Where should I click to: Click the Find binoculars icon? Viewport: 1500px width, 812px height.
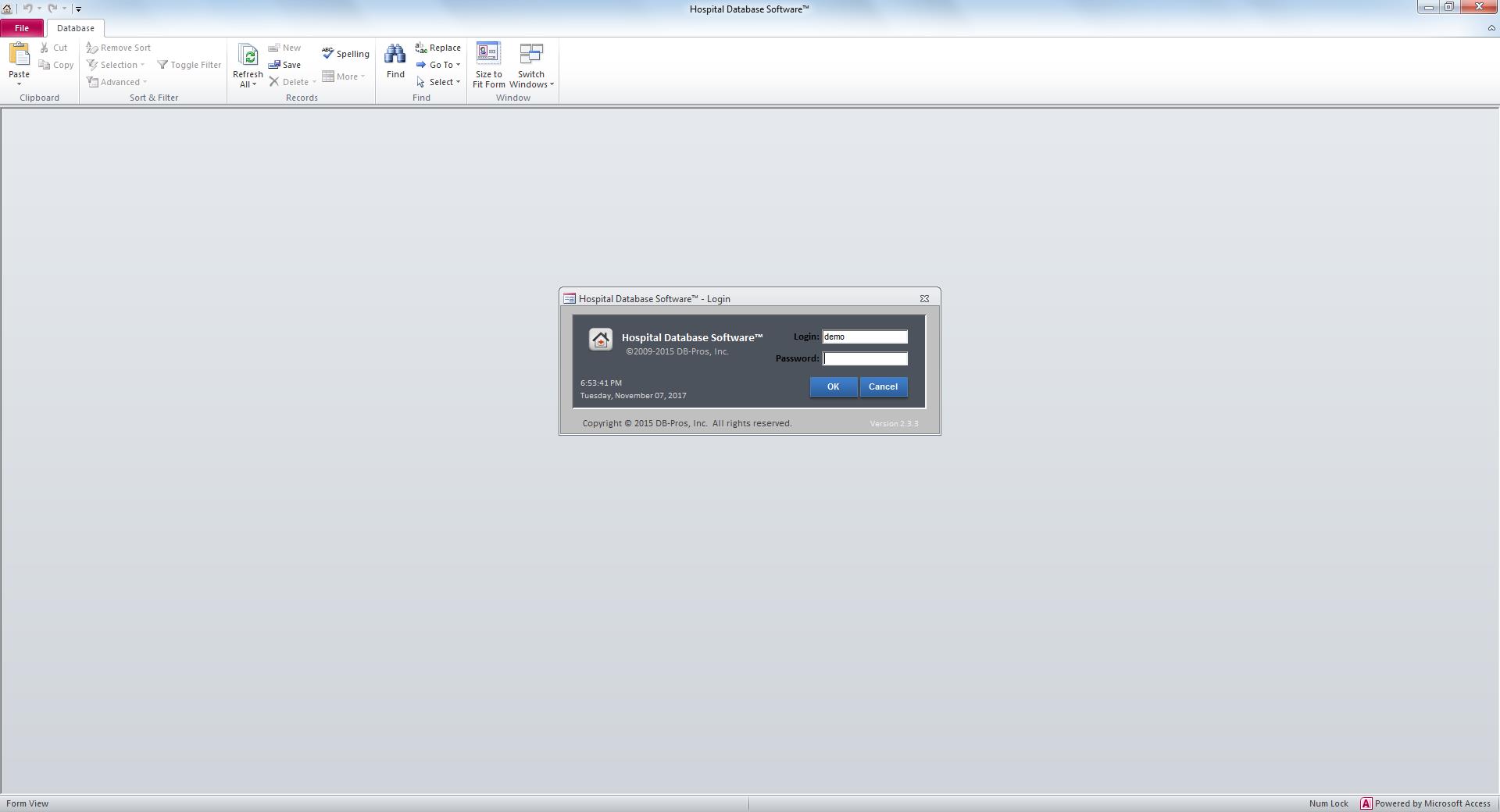(x=395, y=54)
